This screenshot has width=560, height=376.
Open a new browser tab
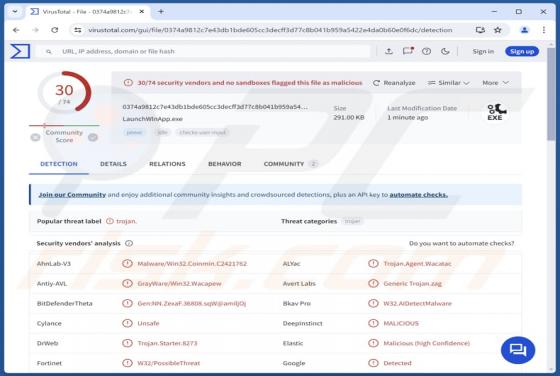pos(161,11)
